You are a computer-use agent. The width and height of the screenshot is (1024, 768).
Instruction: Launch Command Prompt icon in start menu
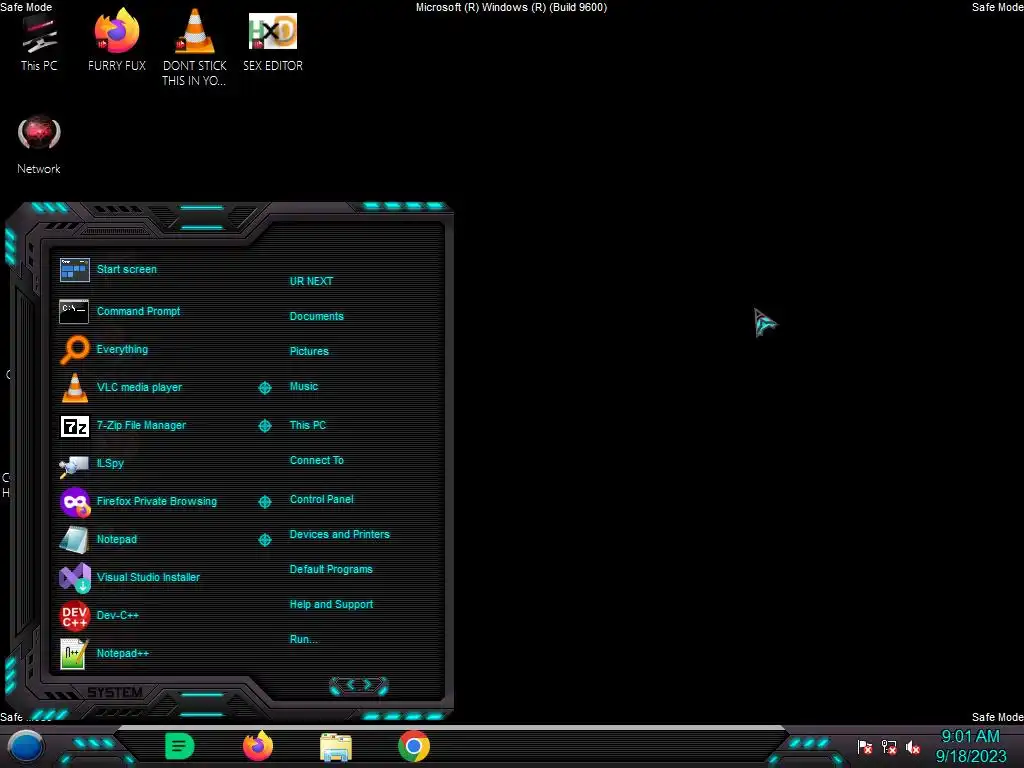(x=74, y=312)
